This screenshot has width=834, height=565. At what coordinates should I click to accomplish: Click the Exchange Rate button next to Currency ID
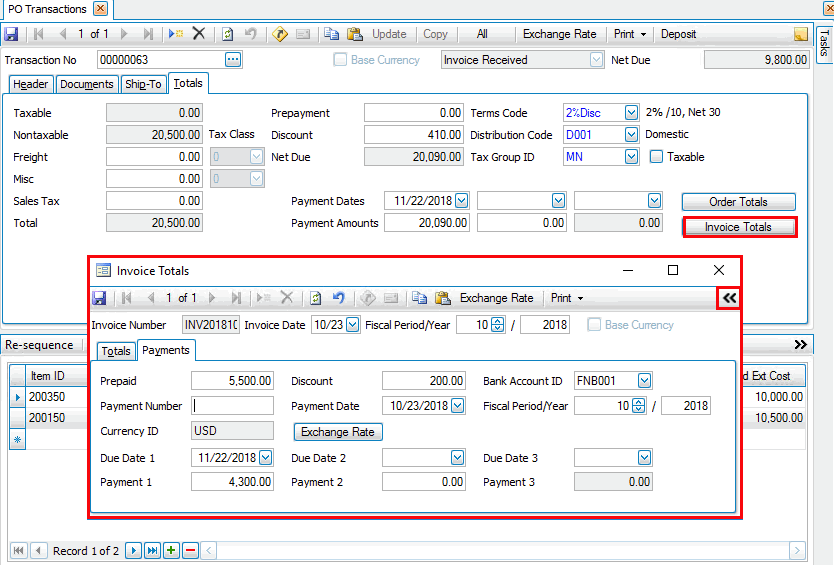338,432
